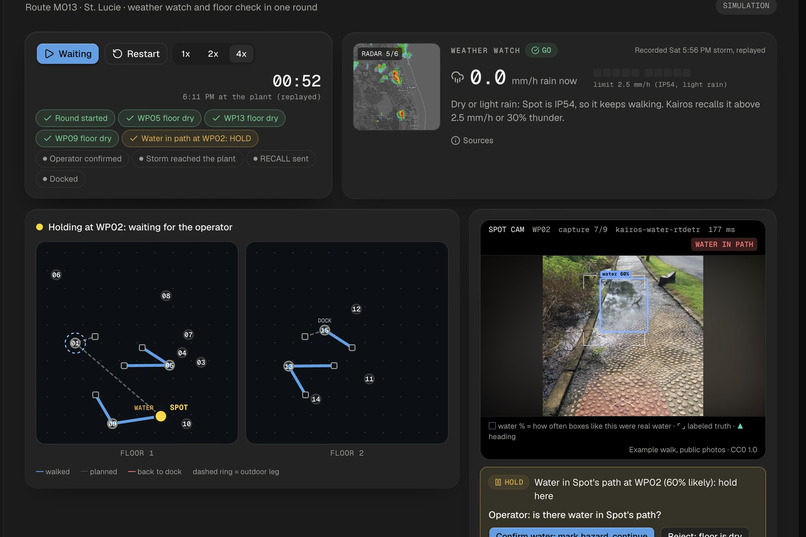Click the RECALL sent step
This screenshot has width=806, height=537.
[281, 159]
